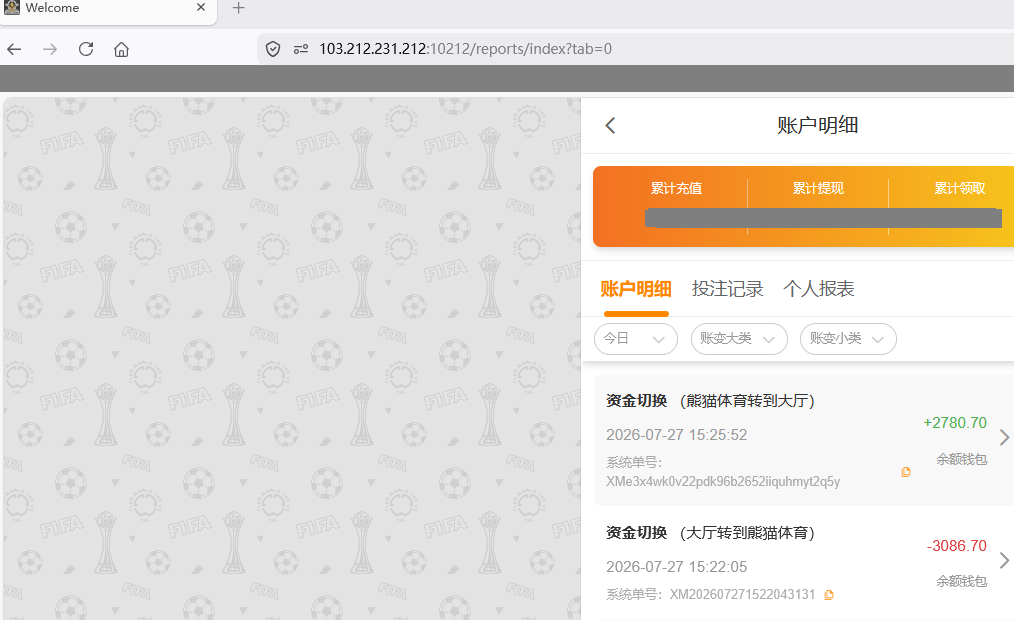The image size is (1014, 620).
Task: Copy order number XM202607271522043131
Action: (829, 595)
